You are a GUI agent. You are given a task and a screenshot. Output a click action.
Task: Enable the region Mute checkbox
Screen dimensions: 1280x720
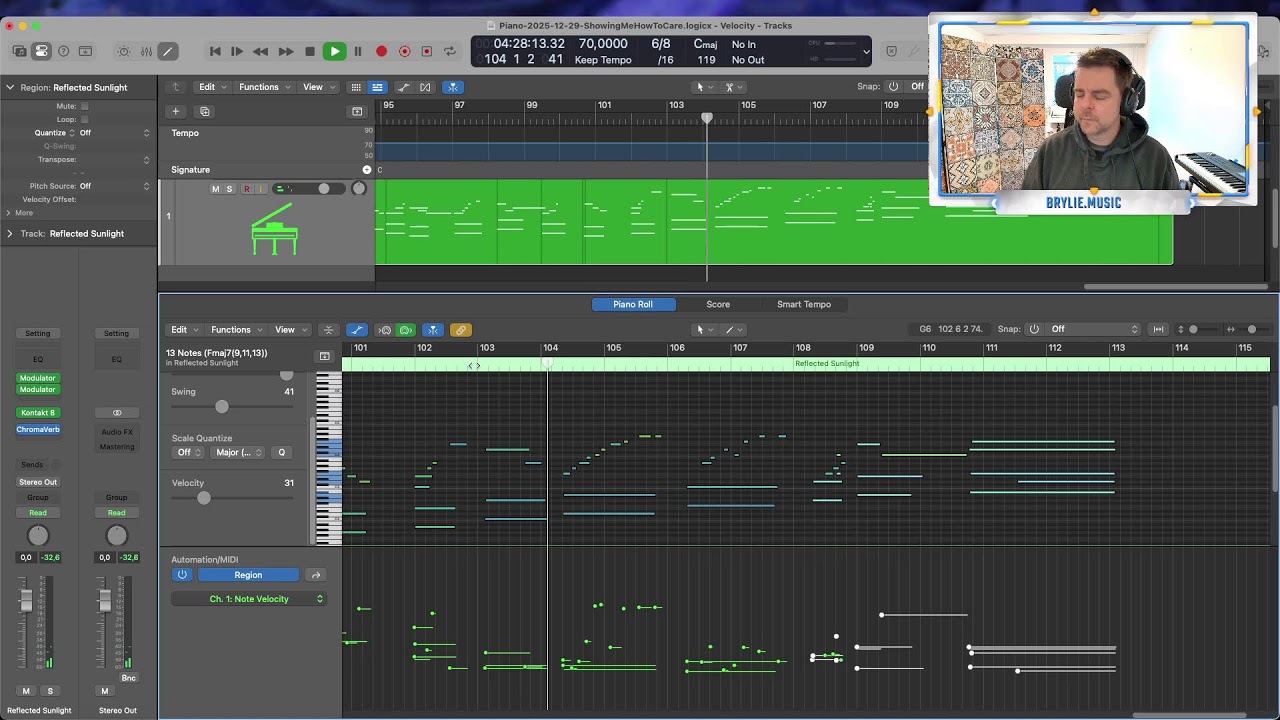click(84, 106)
